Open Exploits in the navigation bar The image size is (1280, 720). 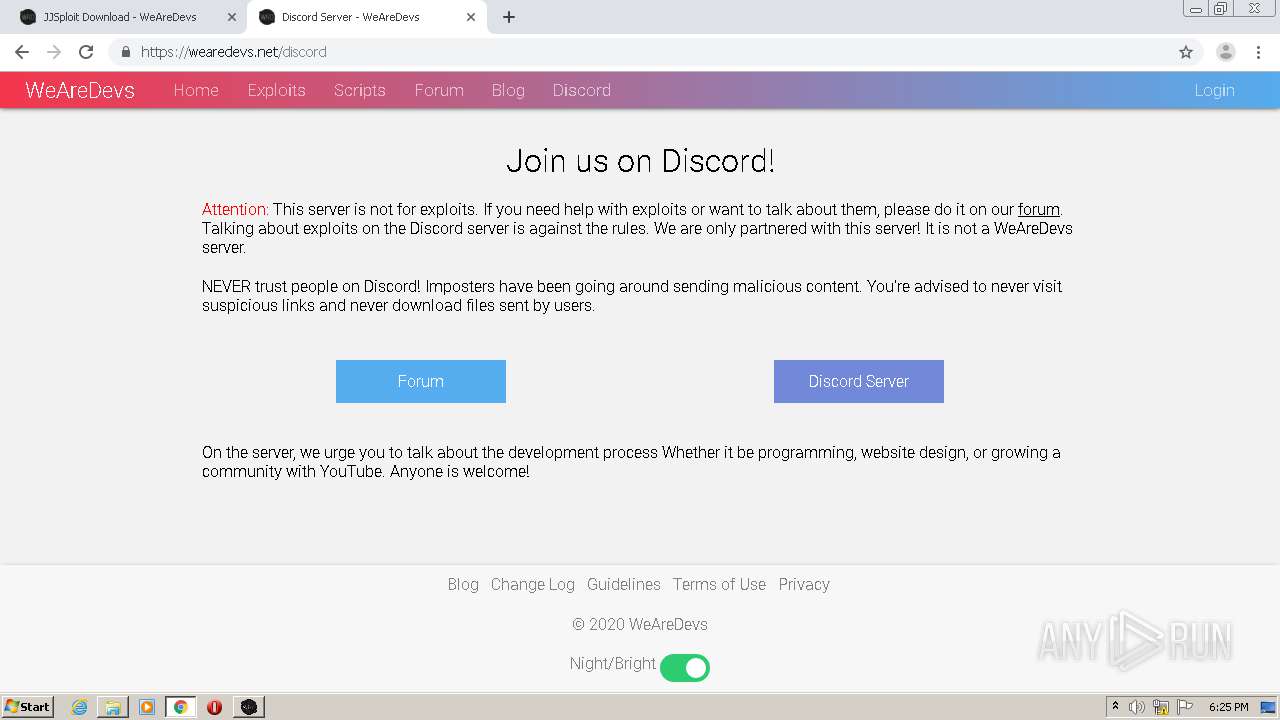pos(276,90)
